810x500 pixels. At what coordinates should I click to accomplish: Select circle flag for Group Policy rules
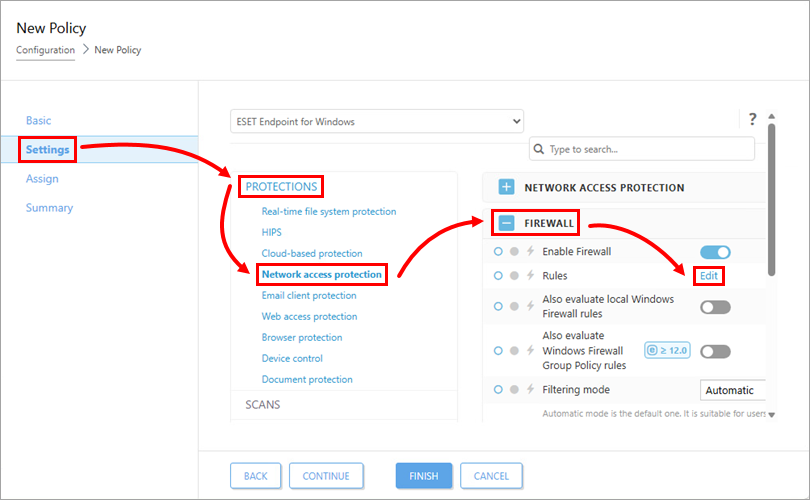tap(498, 351)
